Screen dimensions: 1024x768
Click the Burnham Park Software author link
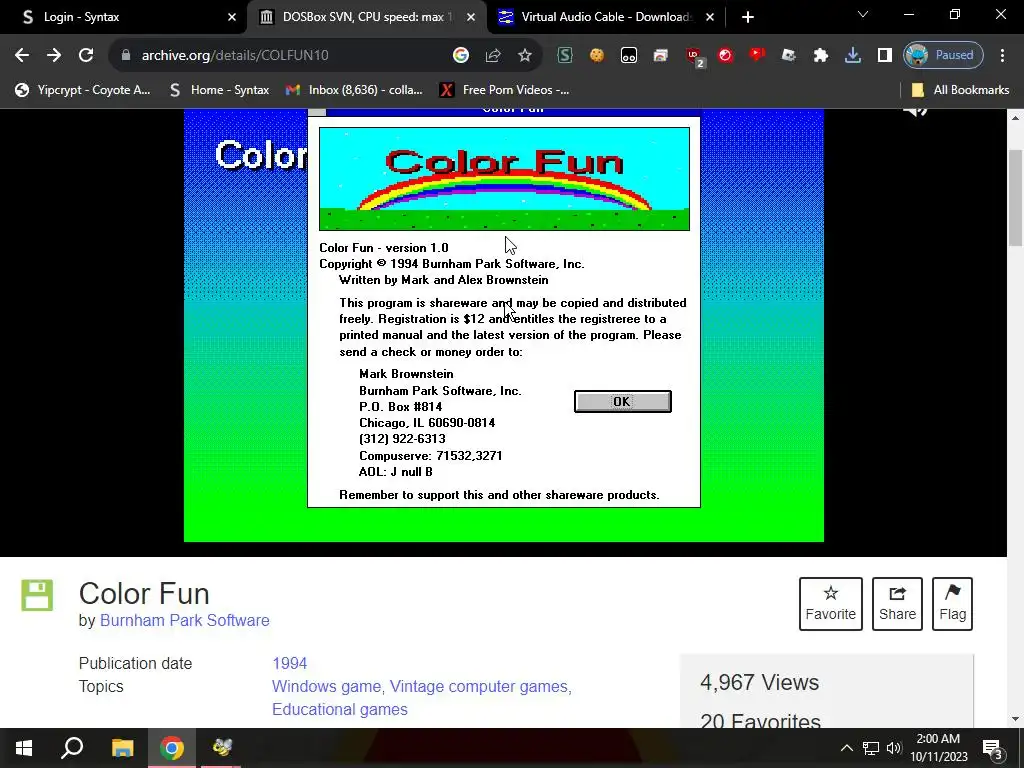184,620
